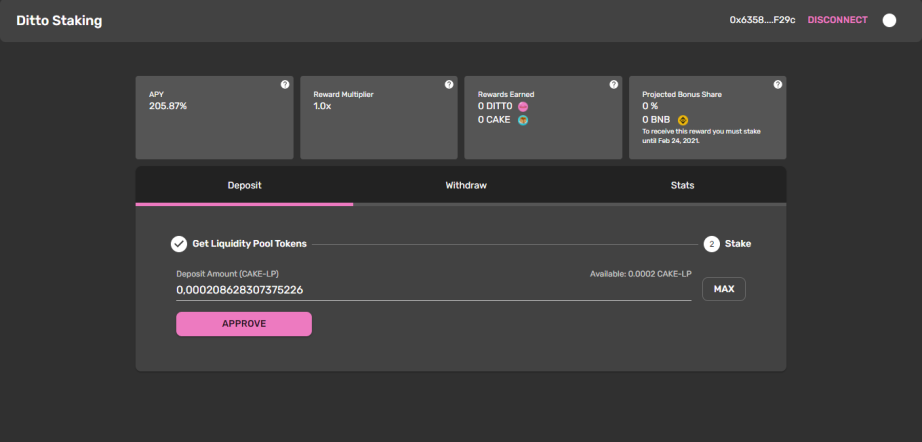This screenshot has height=442, width=922.
Task: Click the checkmark icon for Get Liquidity Pool Tokens
Action: coord(179,243)
